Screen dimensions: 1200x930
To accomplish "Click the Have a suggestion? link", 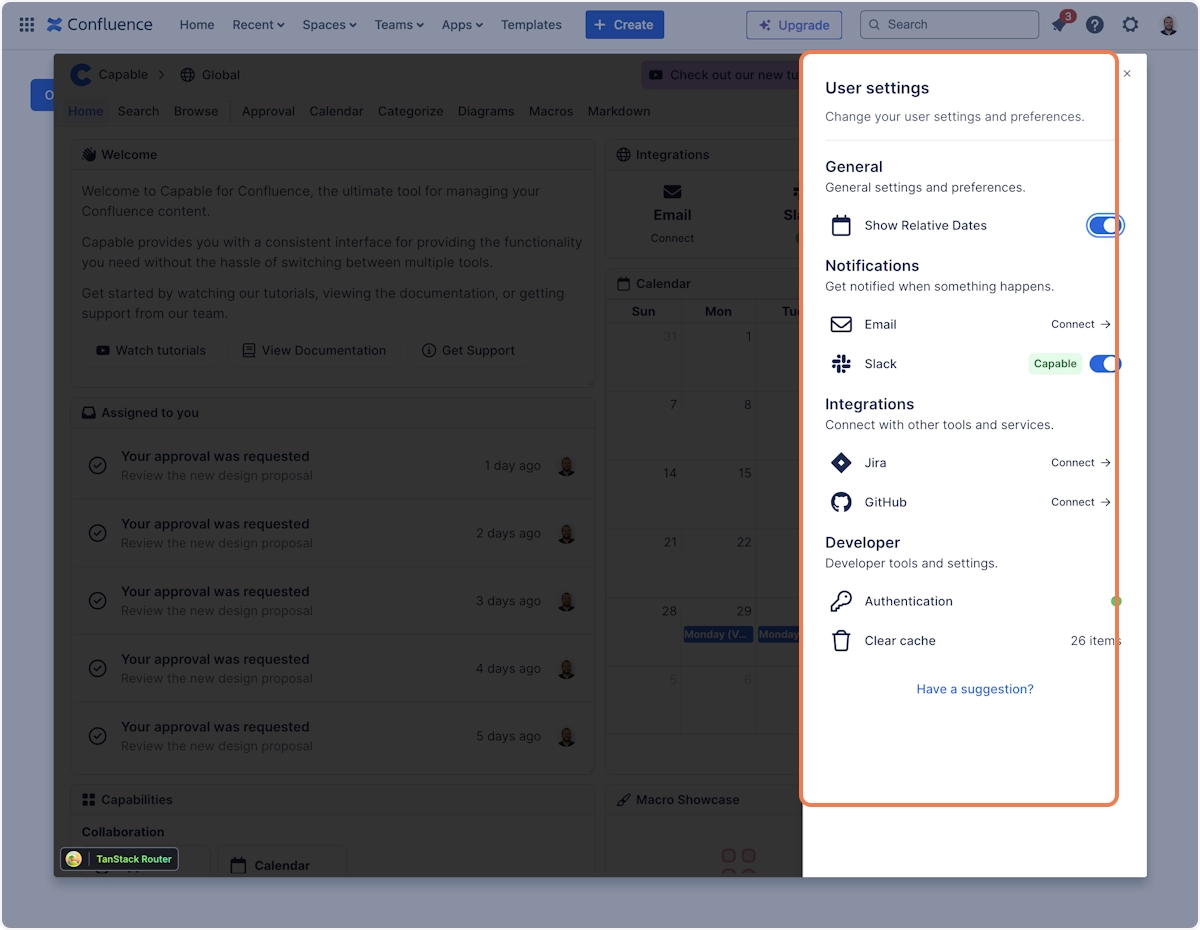I will 975,689.
